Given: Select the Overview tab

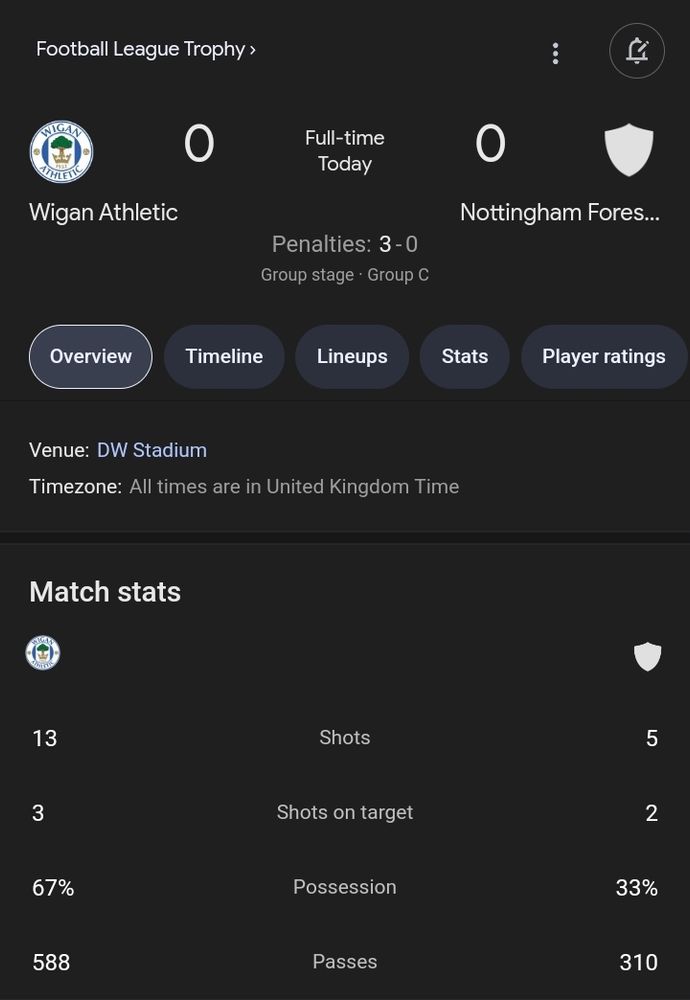Looking at the screenshot, I should point(91,357).
